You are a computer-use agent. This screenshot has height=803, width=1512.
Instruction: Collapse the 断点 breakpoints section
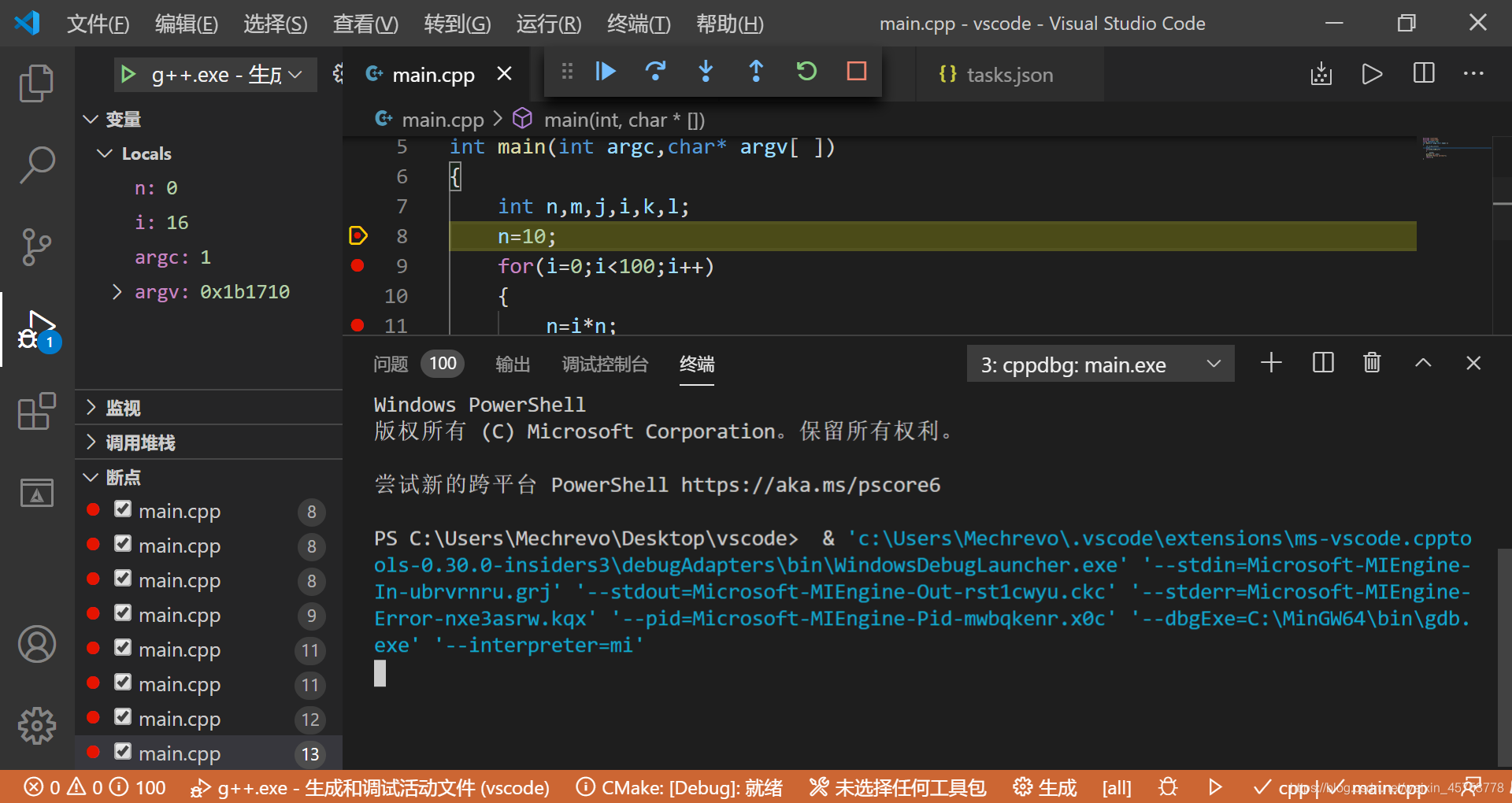click(209, 477)
